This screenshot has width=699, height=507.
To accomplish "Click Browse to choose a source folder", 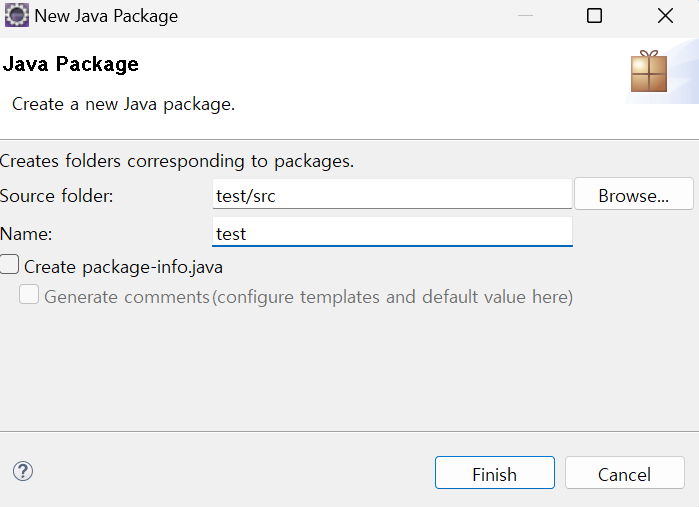I will (x=633, y=196).
